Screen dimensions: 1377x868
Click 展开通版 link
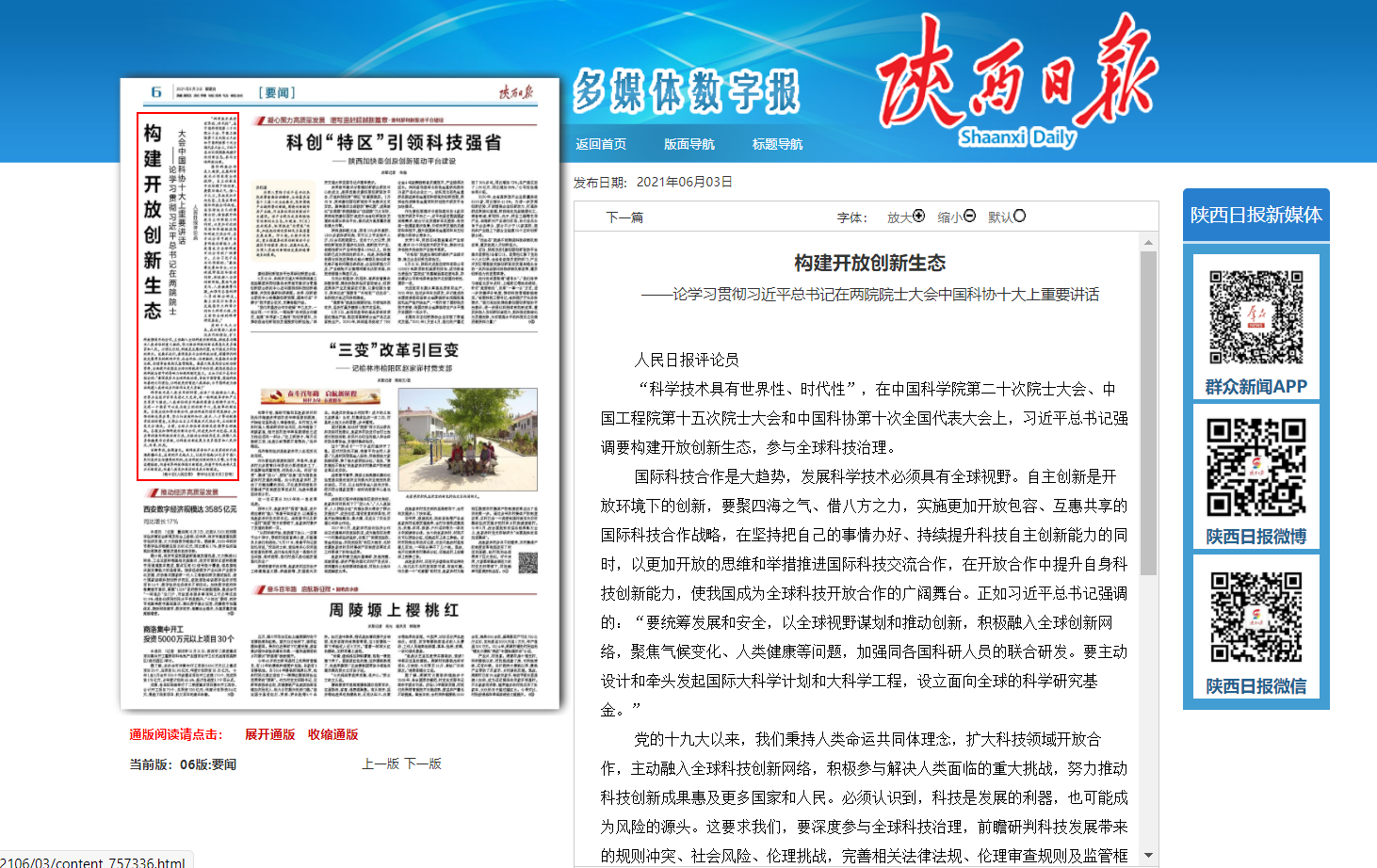[x=270, y=734]
